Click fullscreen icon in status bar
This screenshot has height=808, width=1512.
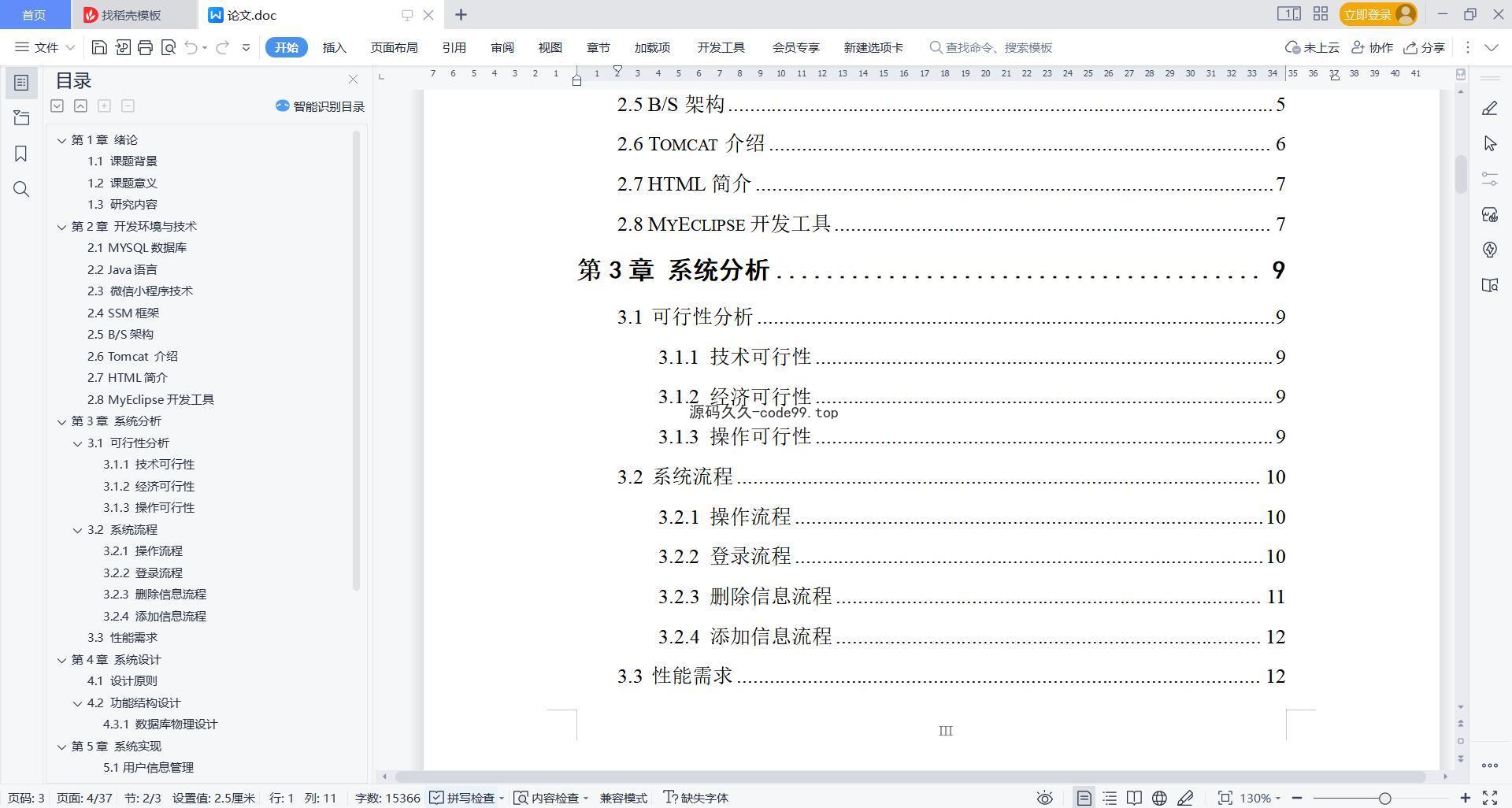tap(1490, 798)
